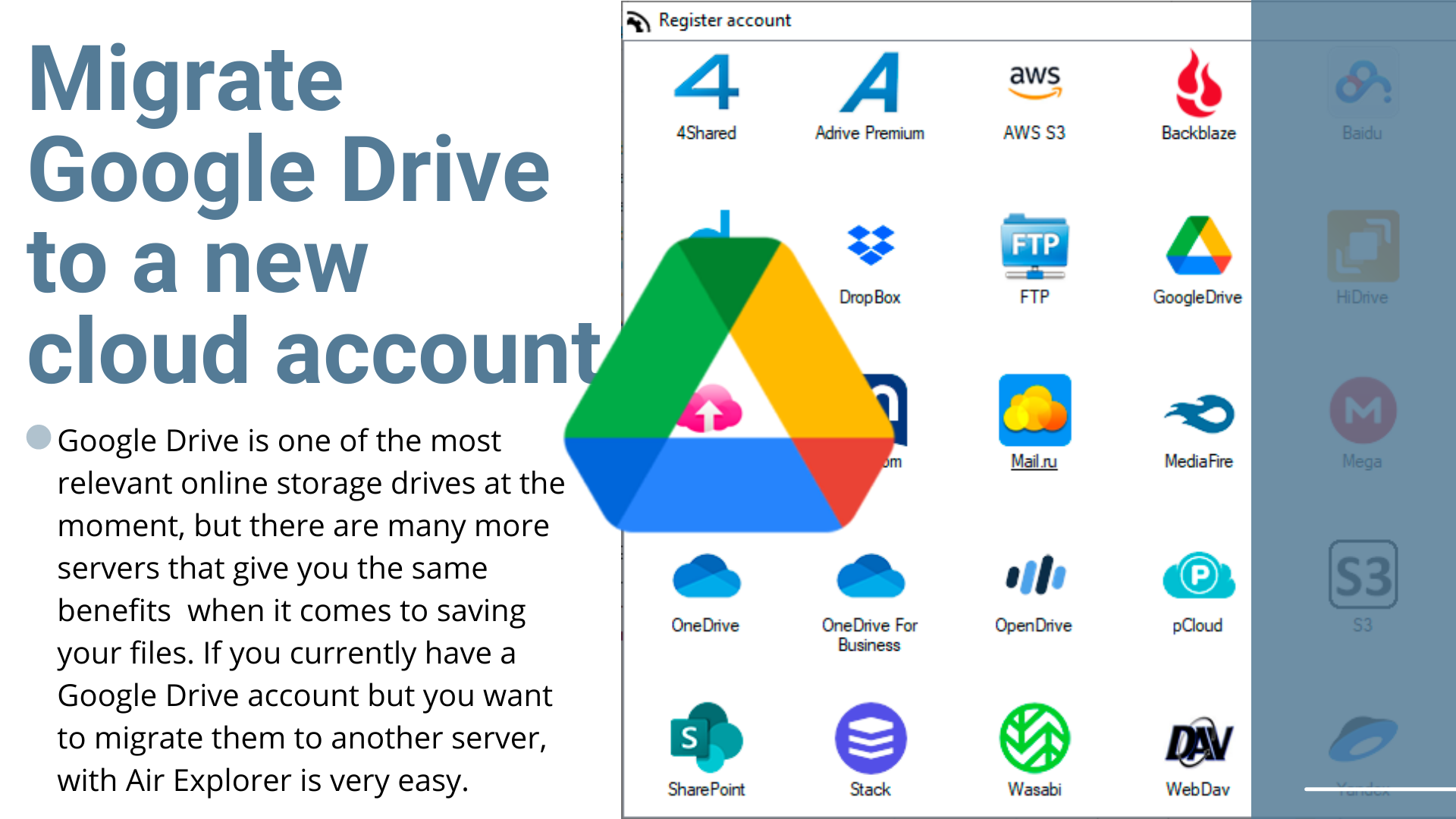This screenshot has width=1456, height=819.
Task: Choose the Mail.ru cloud icon
Action: pos(1034,410)
